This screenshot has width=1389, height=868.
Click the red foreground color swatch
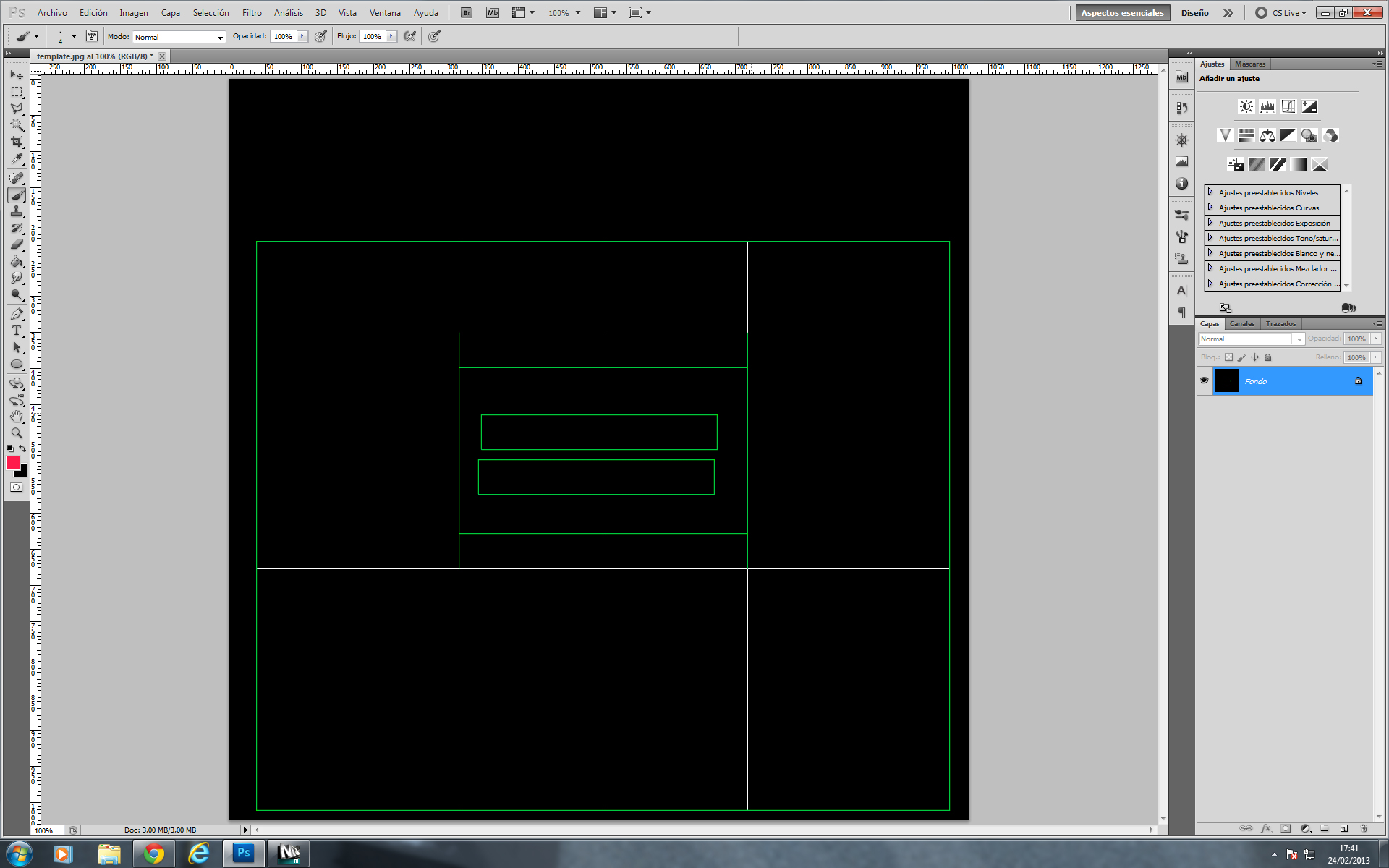click(12, 464)
